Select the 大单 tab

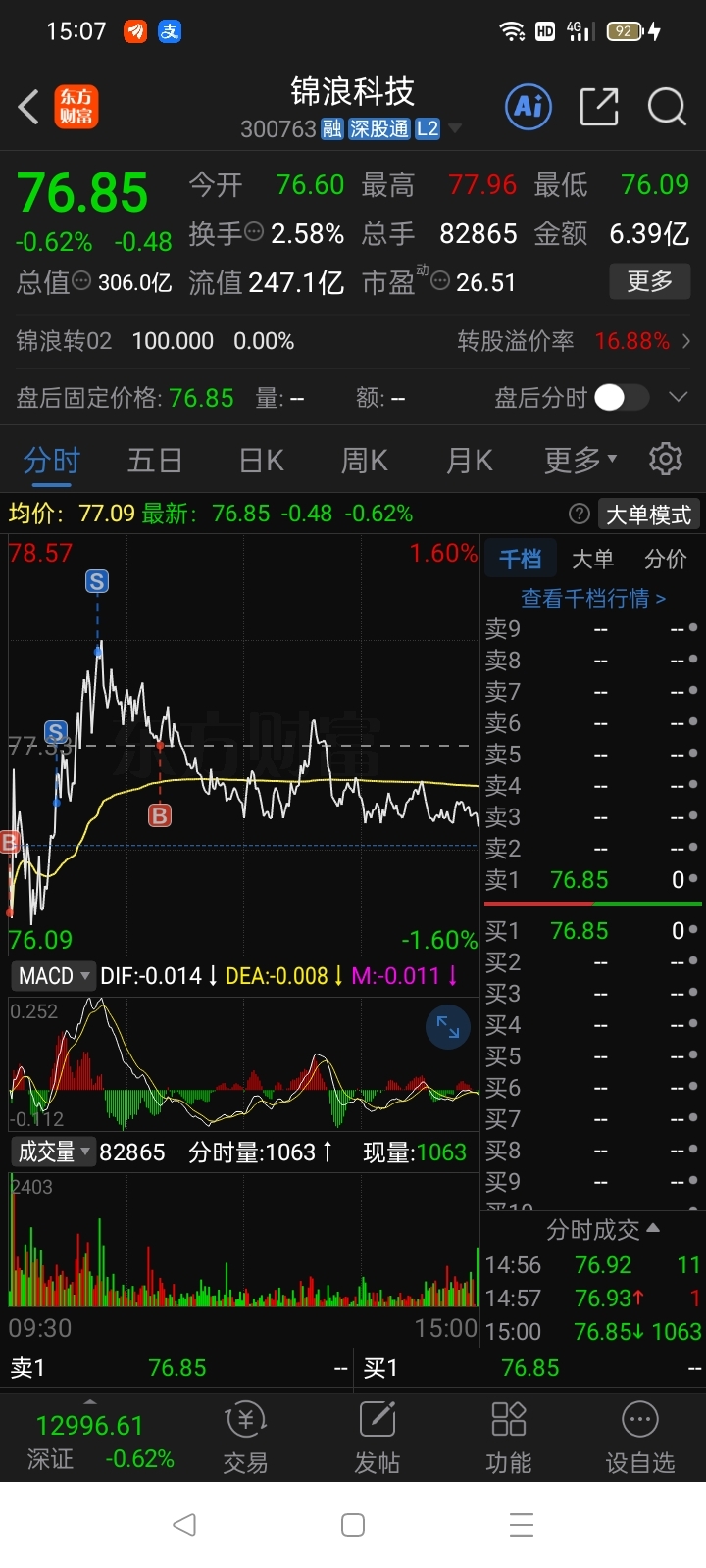click(x=592, y=559)
